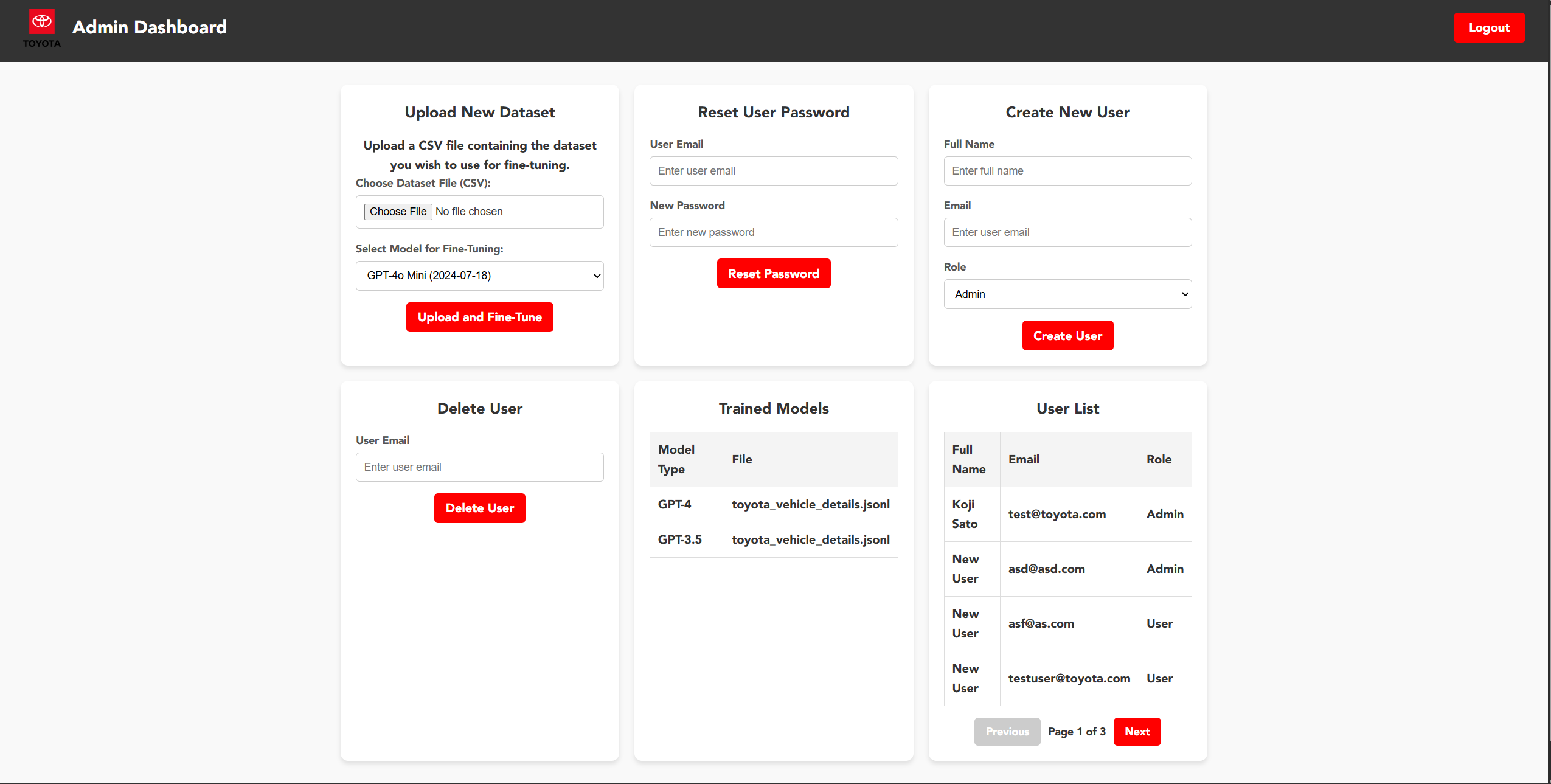Click the Create User button
Screen dimensions: 1551x784
click(1067, 336)
